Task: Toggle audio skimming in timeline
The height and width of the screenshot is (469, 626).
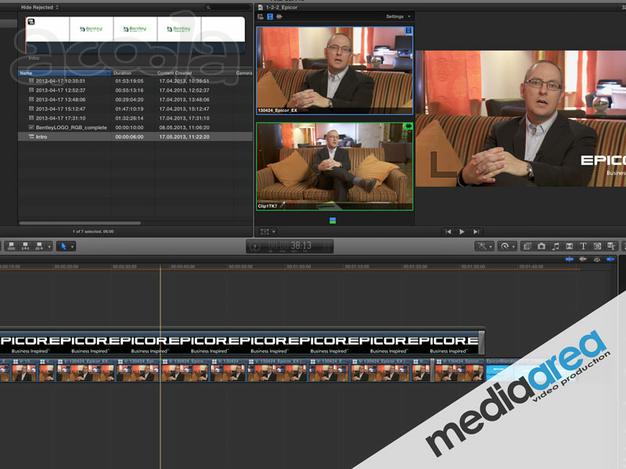Action: point(583,259)
